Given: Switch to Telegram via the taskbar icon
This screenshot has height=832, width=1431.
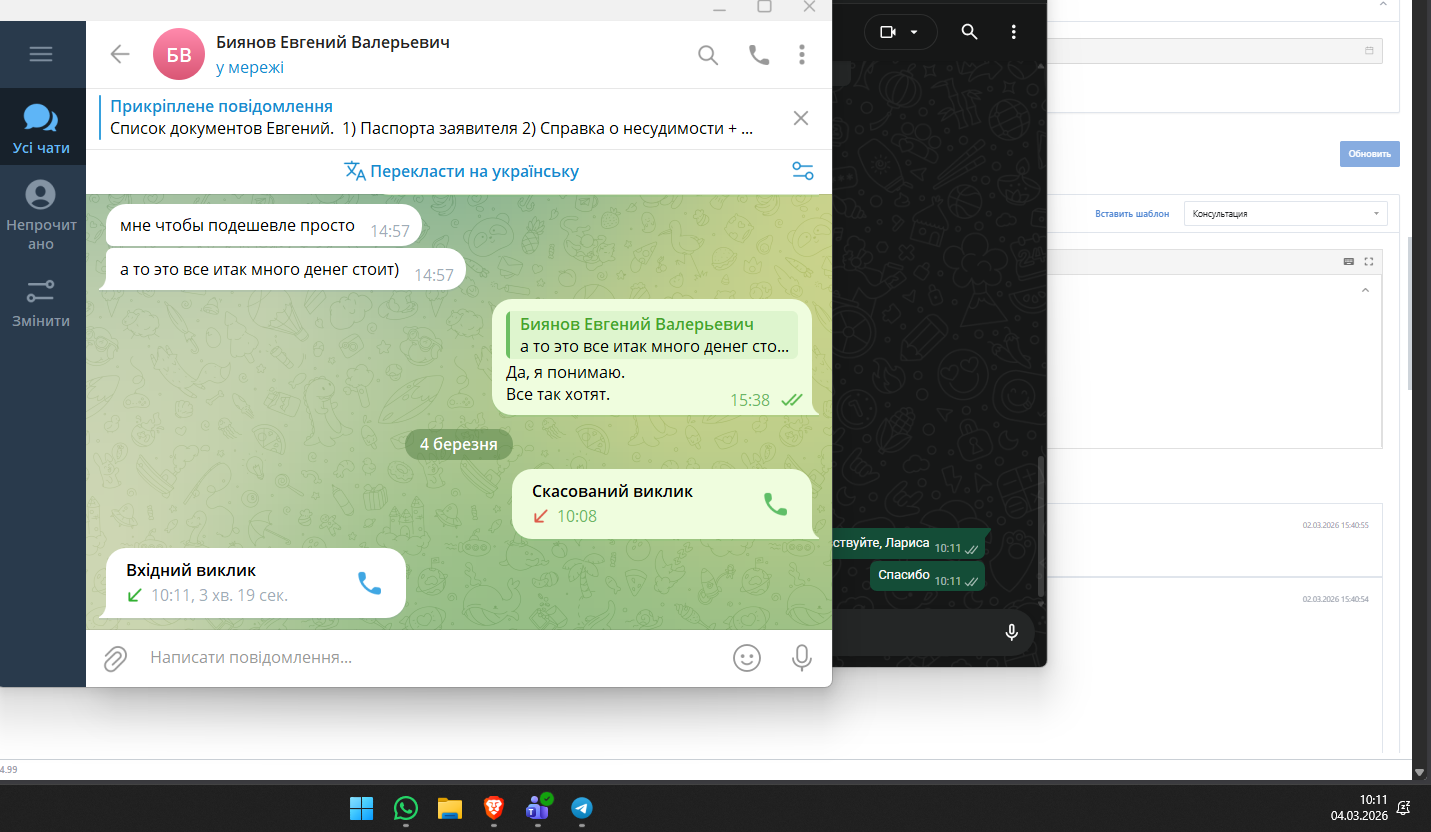Looking at the screenshot, I should 582,808.
